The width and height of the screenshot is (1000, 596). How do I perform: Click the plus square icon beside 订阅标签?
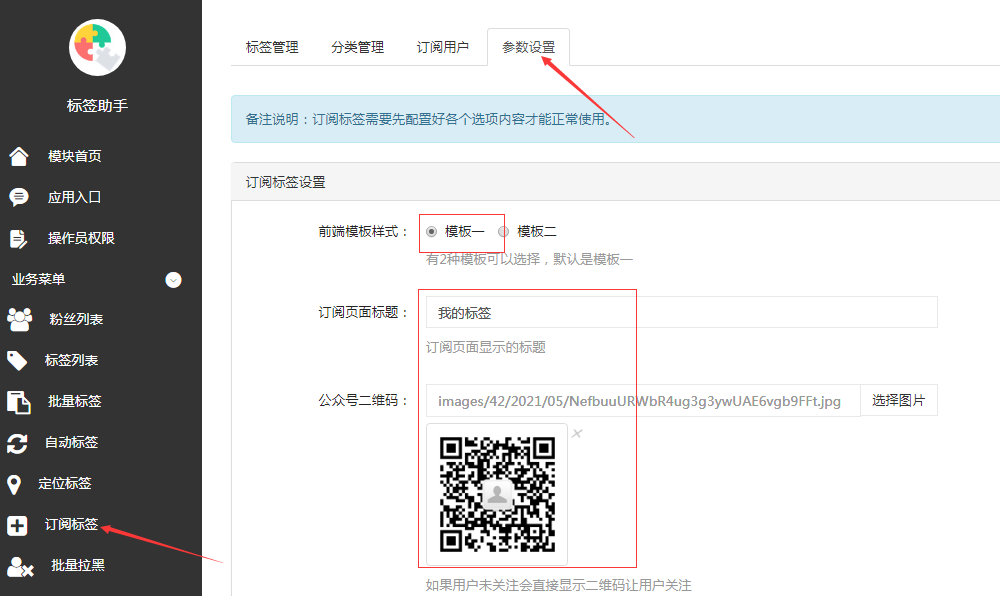click(x=17, y=525)
